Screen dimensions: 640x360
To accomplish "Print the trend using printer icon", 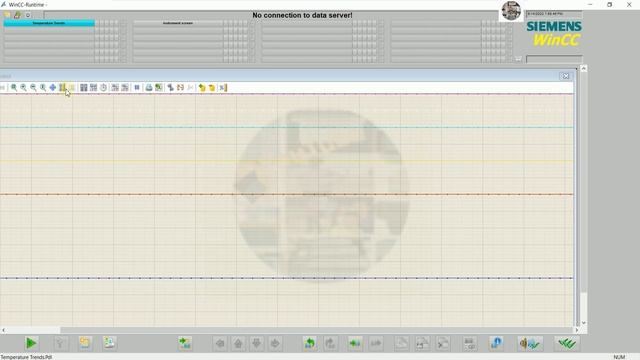I will pyautogui.click(x=149, y=87).
